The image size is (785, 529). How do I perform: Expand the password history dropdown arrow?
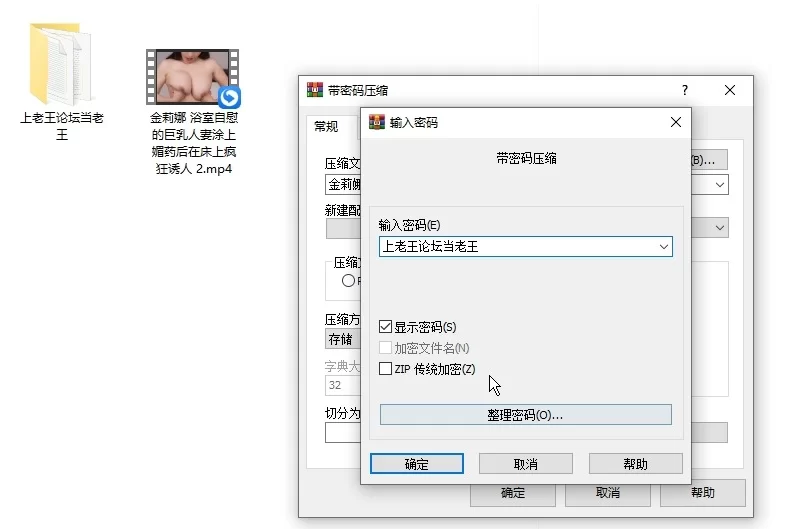[x=663, y=247]
